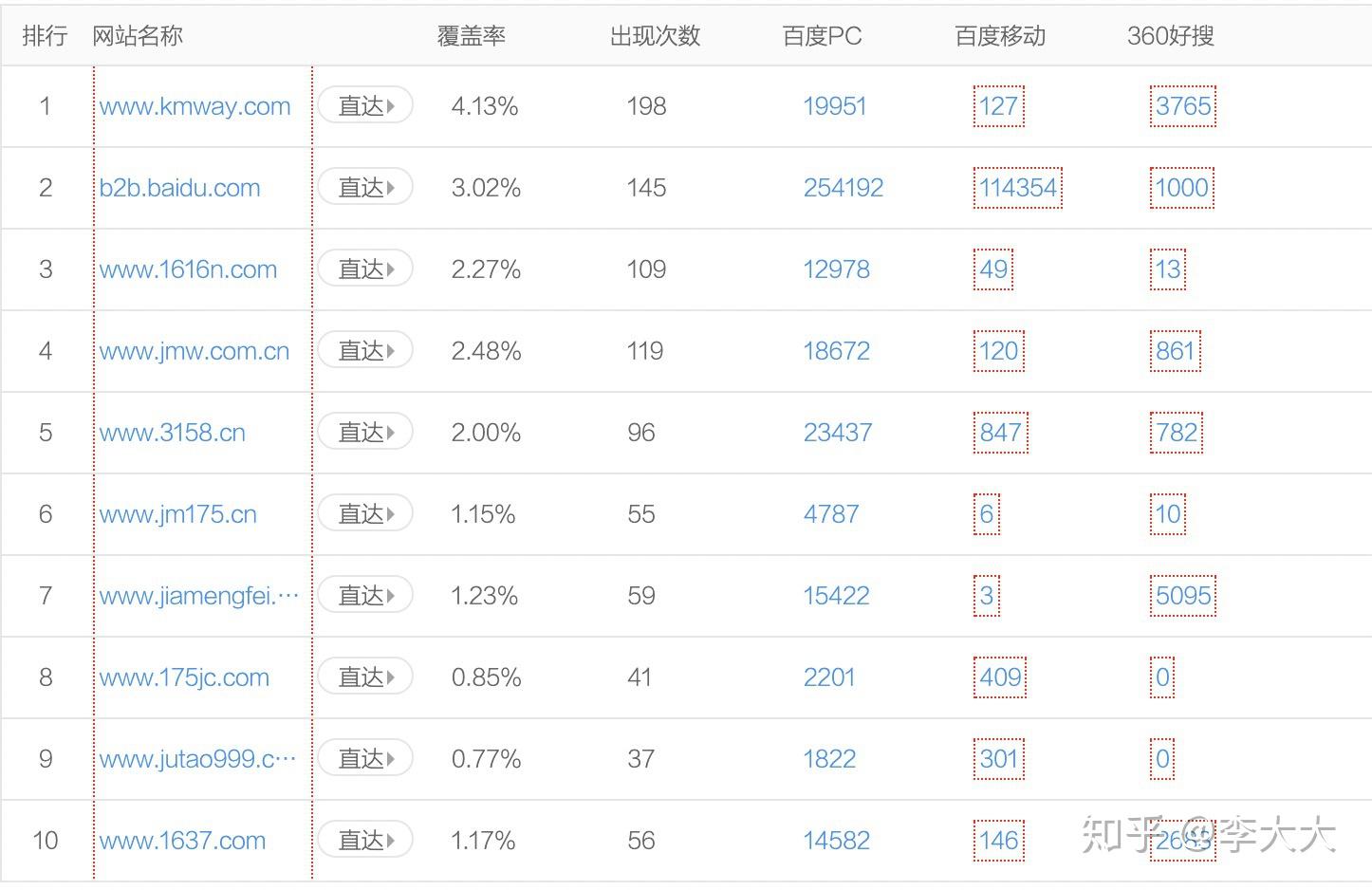Open the www.1616n.com website link
1372x890 pixels.
pos(188,269)
